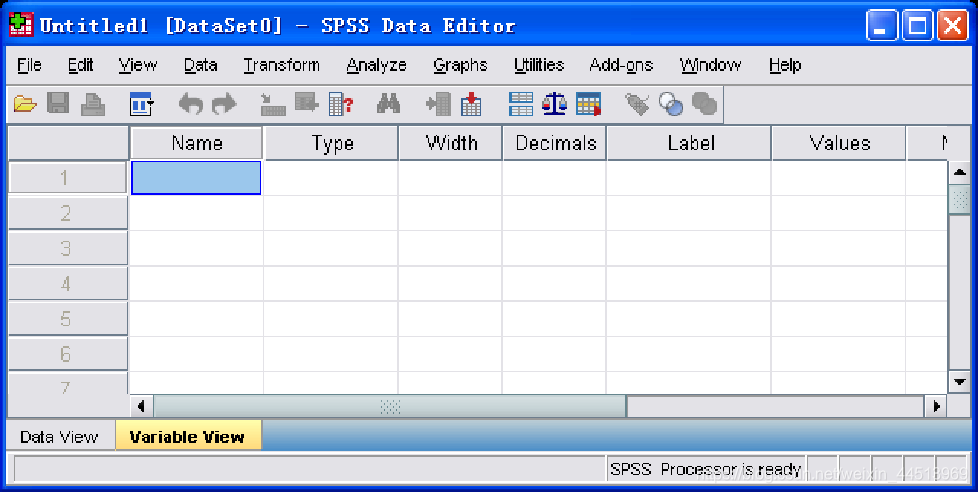Open the File menu
978x493 pixels.
pos(29,65)
